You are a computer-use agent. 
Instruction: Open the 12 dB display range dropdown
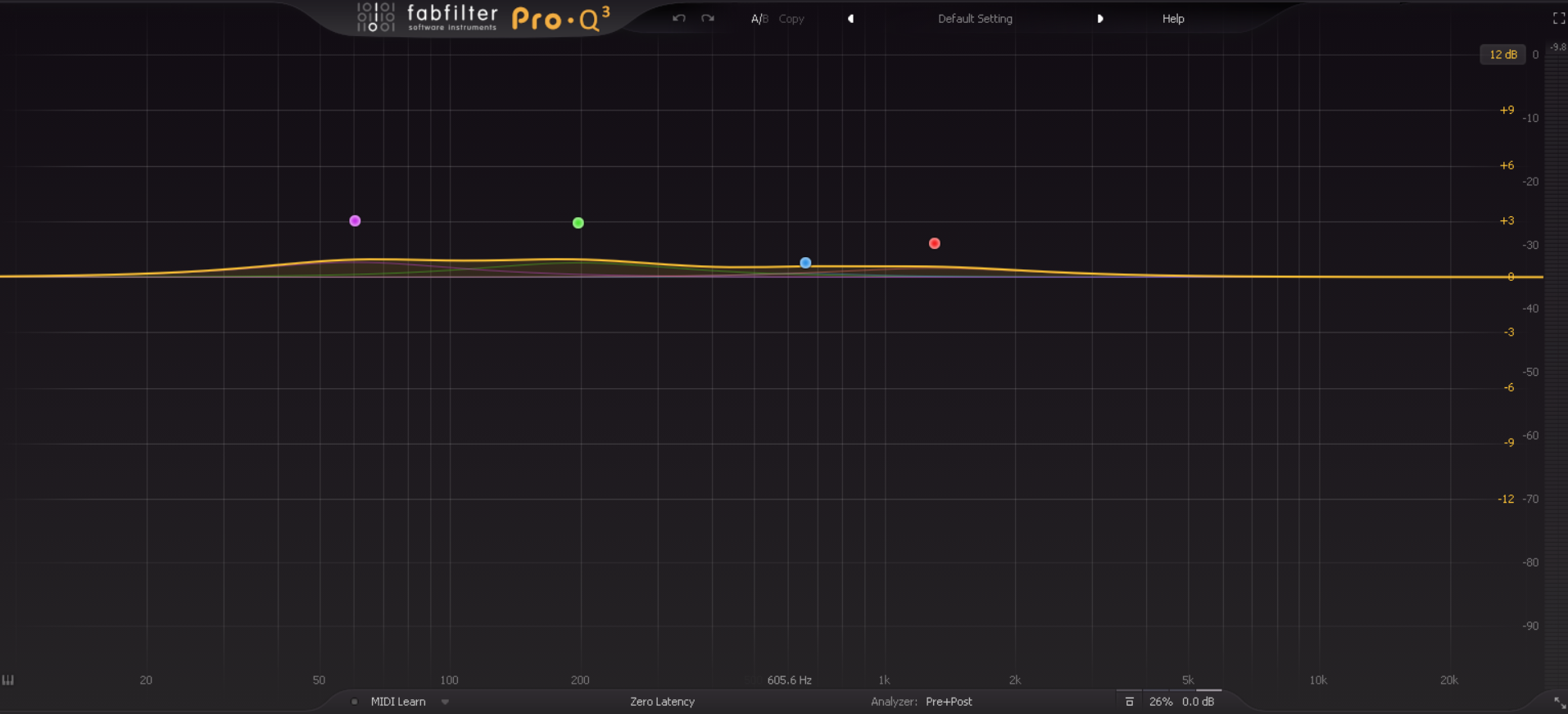[1502, 55]
